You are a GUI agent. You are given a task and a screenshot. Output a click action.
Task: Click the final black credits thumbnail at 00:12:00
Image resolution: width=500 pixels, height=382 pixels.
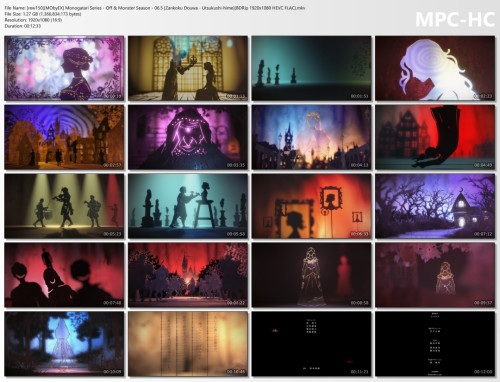point(435,344)
